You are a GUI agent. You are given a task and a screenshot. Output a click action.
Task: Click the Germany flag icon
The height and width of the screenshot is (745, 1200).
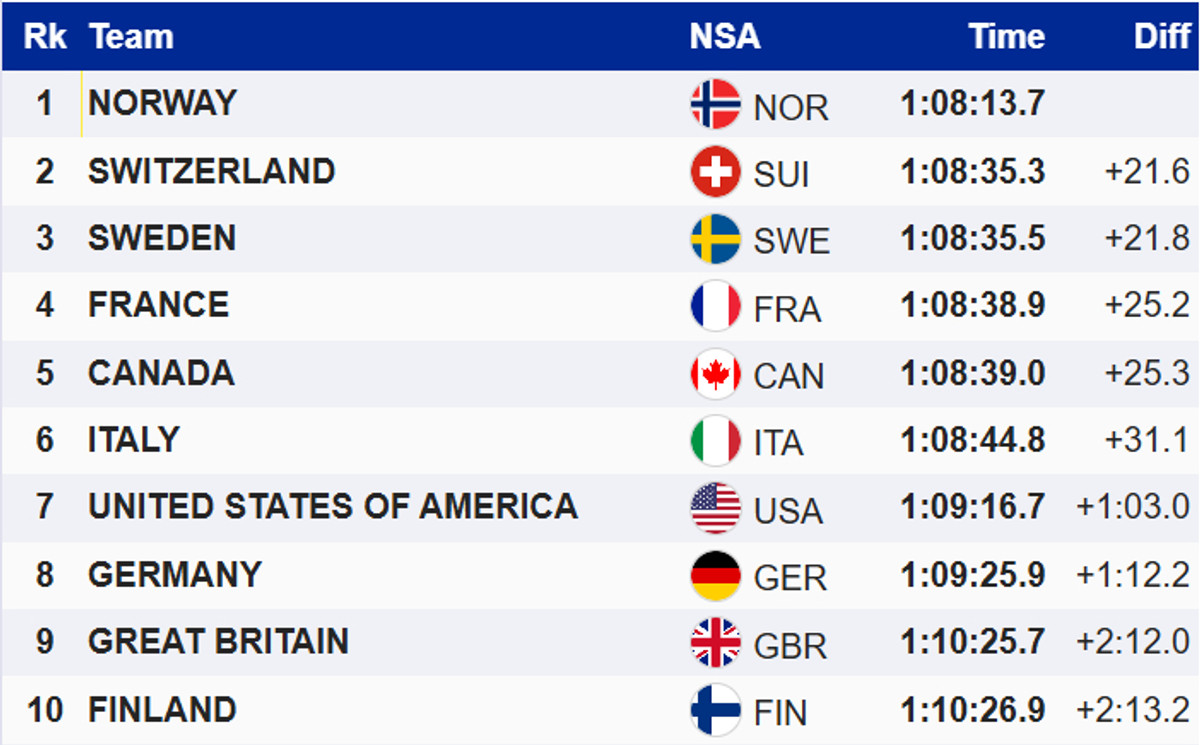[x=715, y=576]
